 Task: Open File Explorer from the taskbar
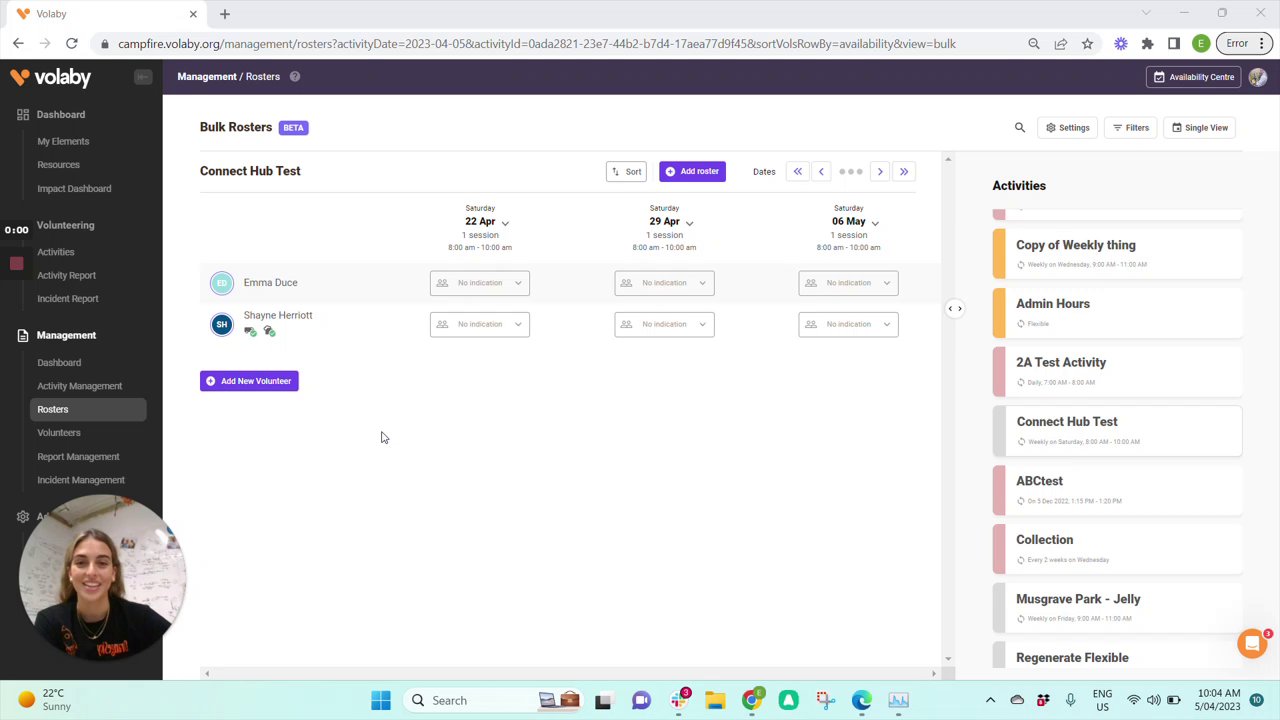coord(715,701)
